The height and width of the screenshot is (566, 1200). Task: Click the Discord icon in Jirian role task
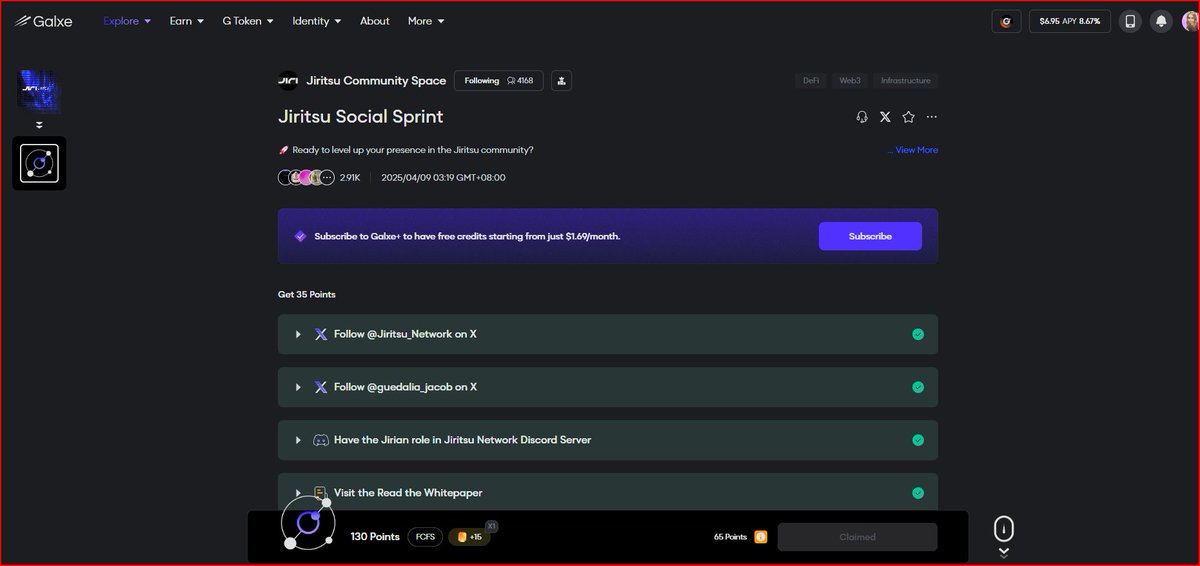(321, 440)
